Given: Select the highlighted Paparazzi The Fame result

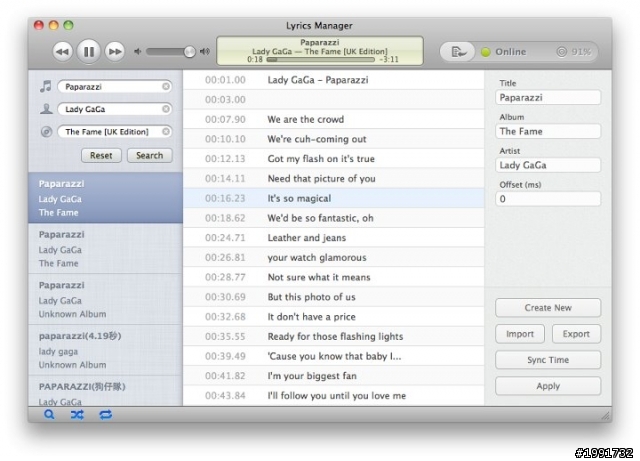Looking at the screenshot, I should click(x=105, y=198).
